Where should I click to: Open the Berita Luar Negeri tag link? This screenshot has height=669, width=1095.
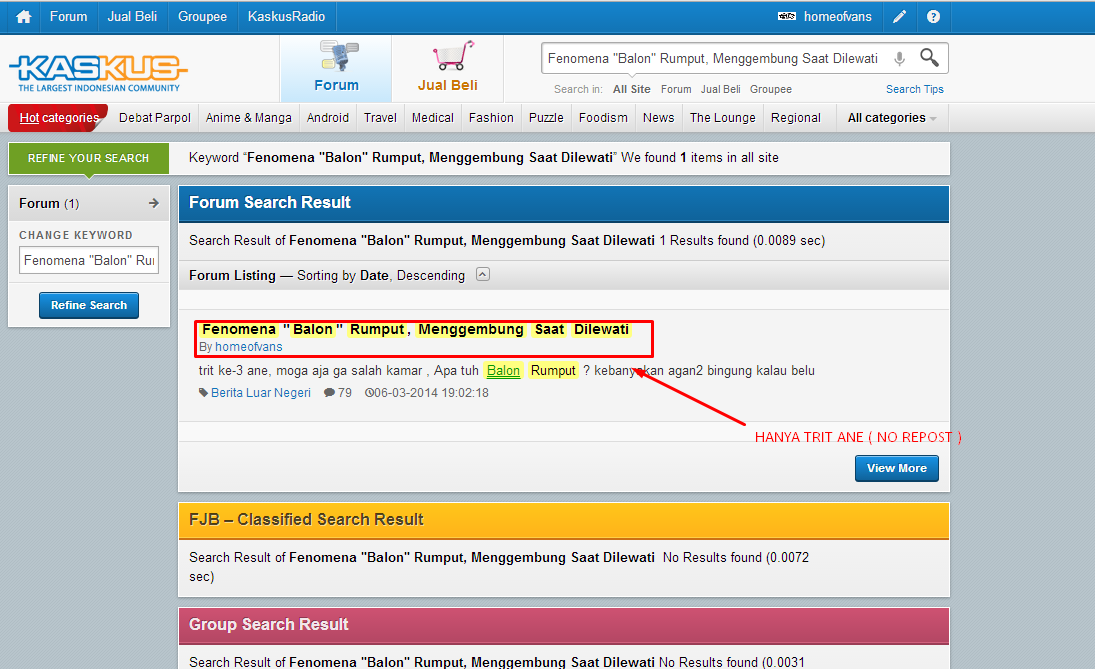(260, 393)
